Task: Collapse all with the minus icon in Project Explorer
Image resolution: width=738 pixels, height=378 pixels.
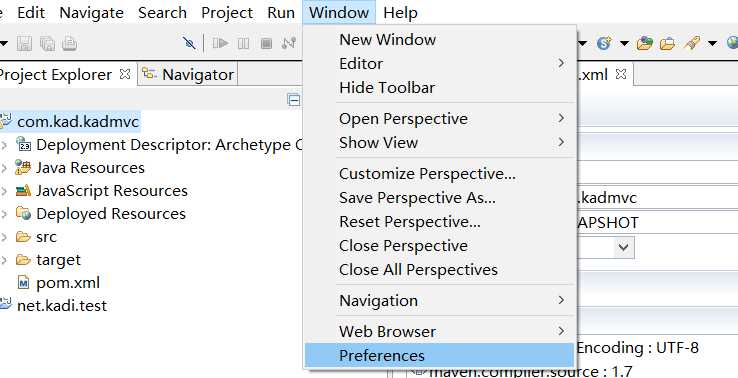Action: tap(294, 100)
